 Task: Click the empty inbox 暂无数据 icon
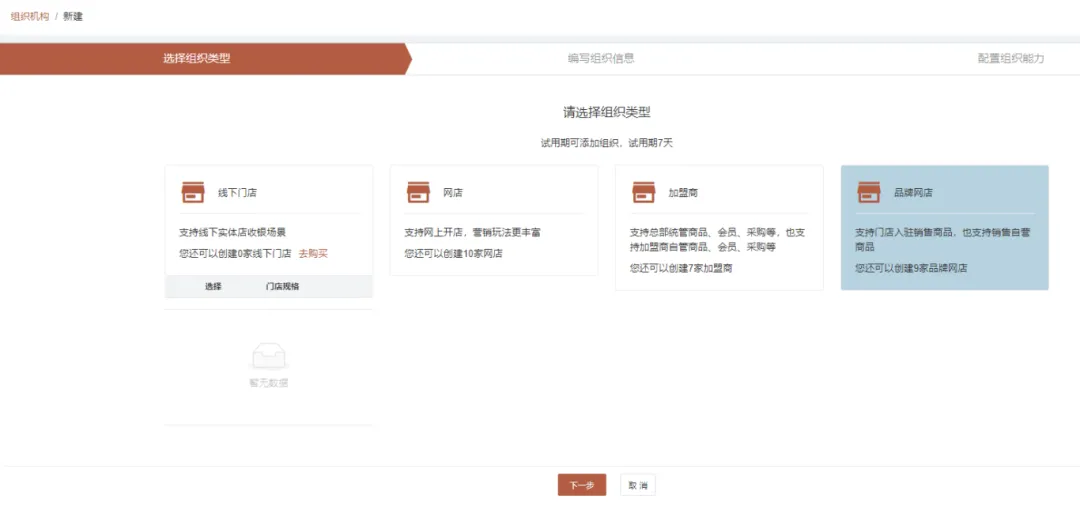pyautogui.click(x=269, y=356)
